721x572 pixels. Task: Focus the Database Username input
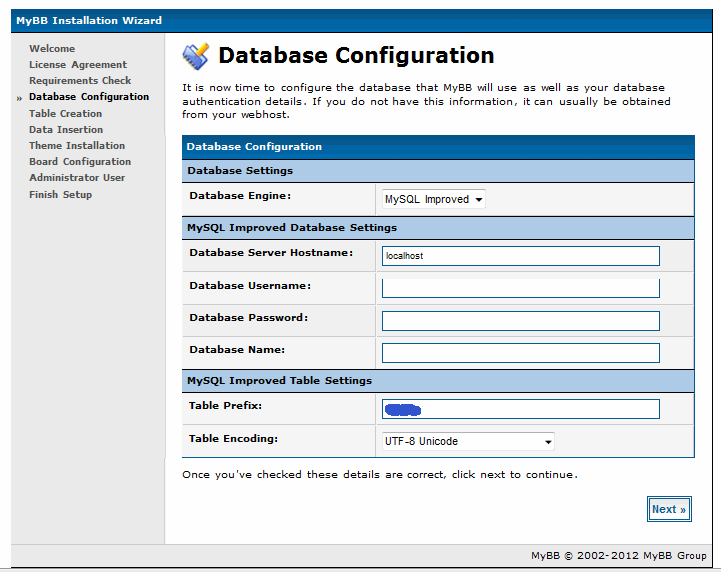click(521, 288)
